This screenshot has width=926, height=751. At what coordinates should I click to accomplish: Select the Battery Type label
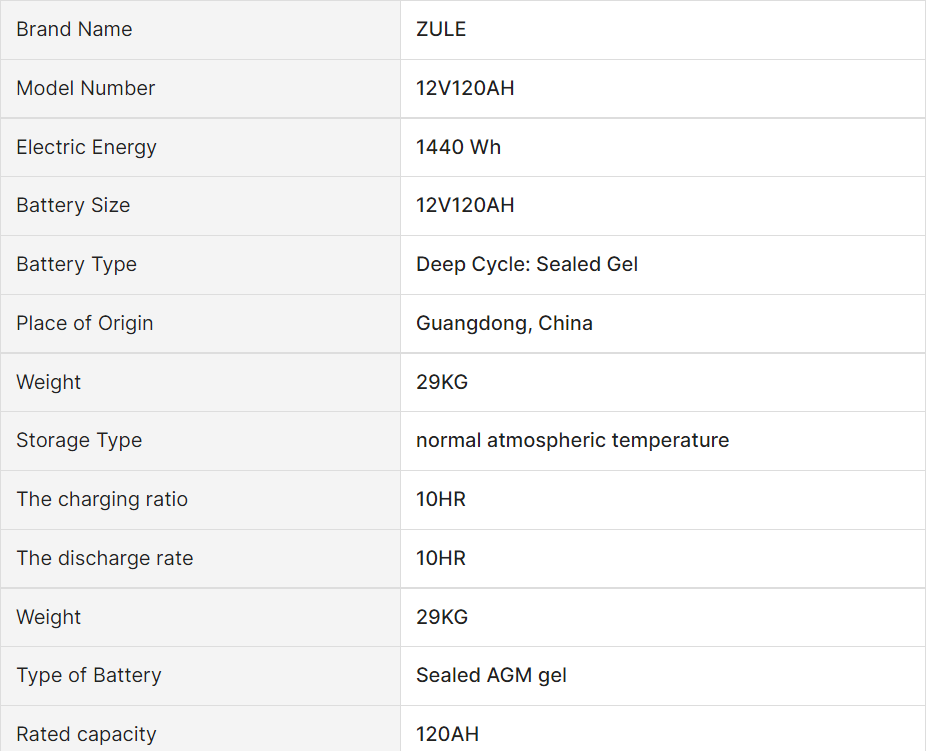coord(77,264)
